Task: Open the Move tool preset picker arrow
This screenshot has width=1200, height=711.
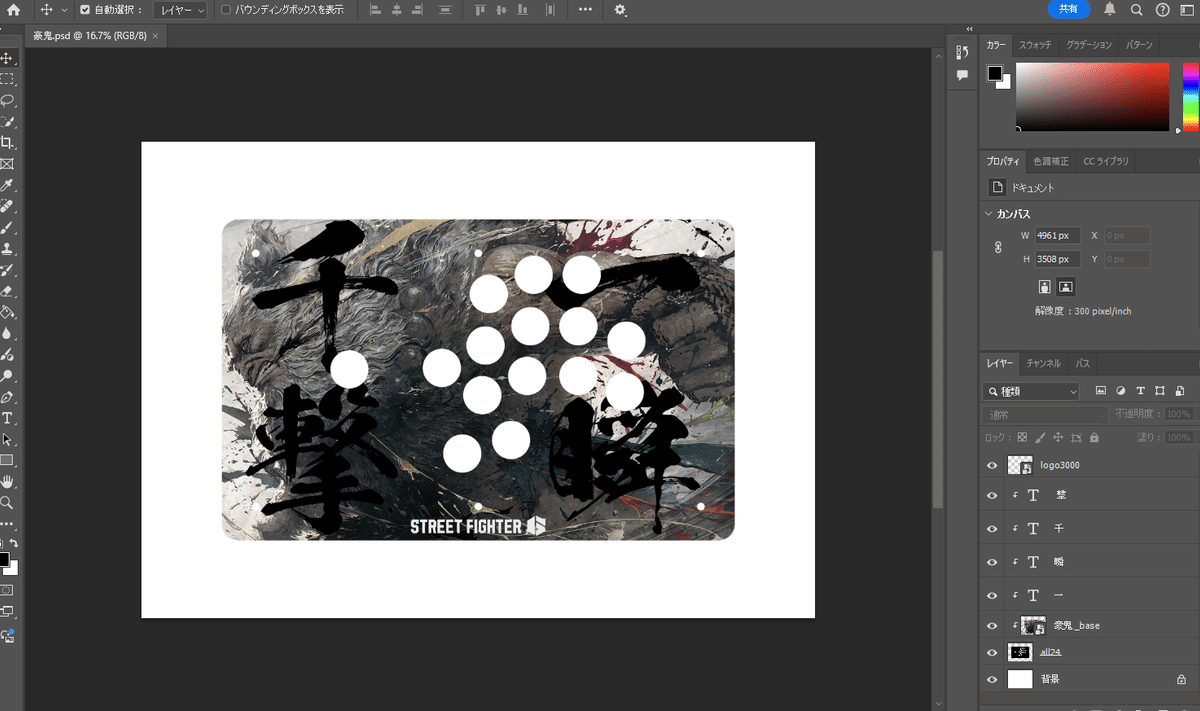Action: click(x=65, y=10)
